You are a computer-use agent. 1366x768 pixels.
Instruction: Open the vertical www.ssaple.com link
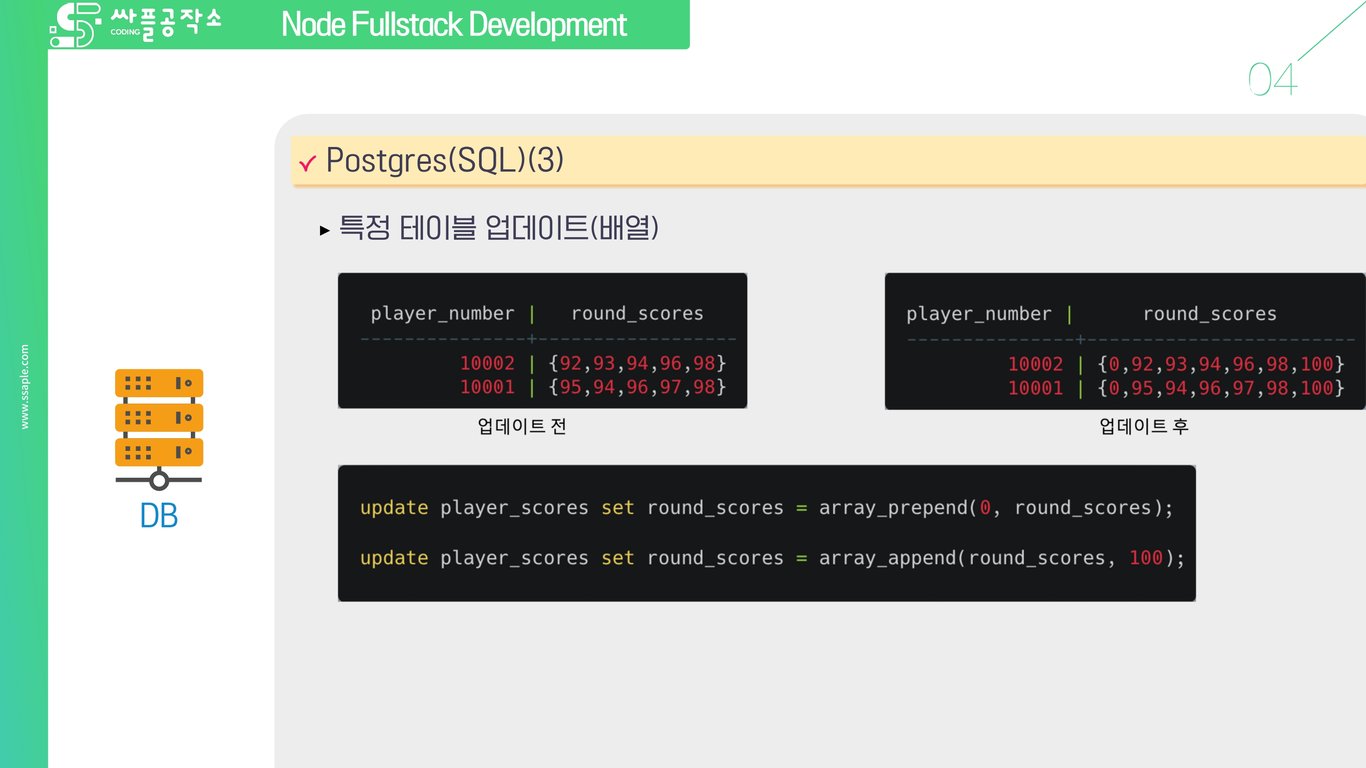click(25, 387)
